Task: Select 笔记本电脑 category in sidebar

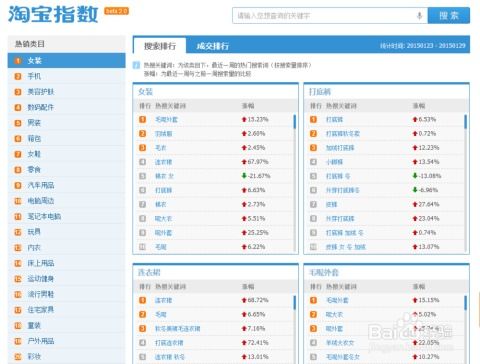Action: [x=67, y=216]
